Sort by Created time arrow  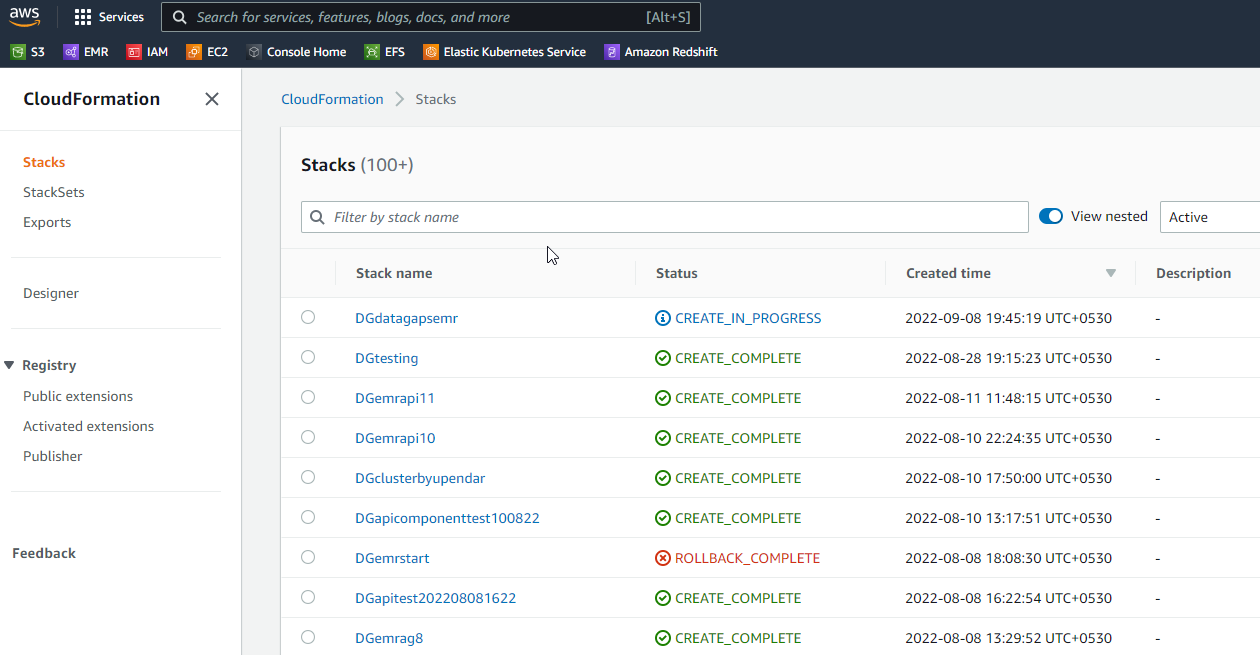pyautogui.click(x=1110, y=273)
